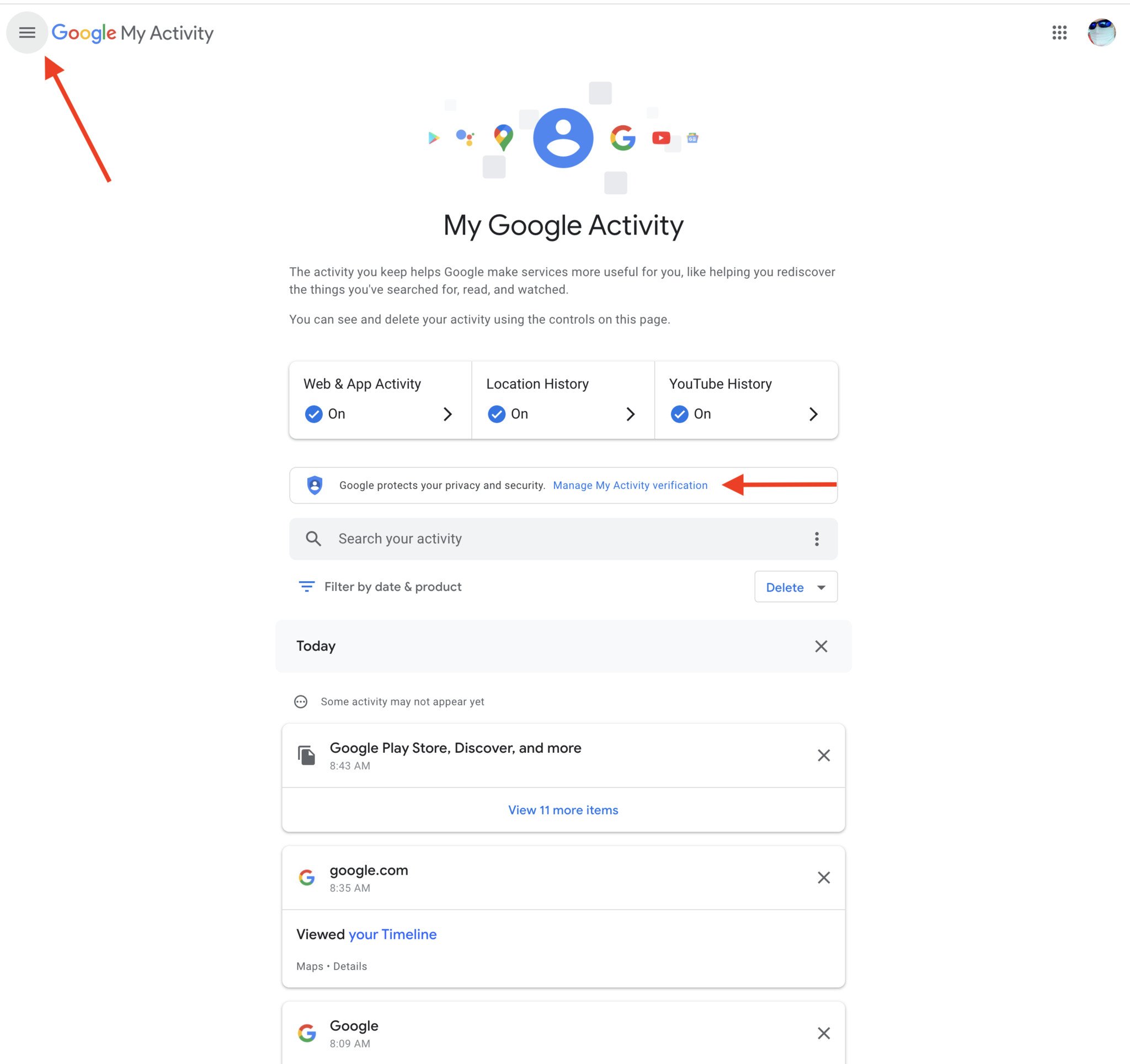Open the account profile avatar

(1101, 33)
